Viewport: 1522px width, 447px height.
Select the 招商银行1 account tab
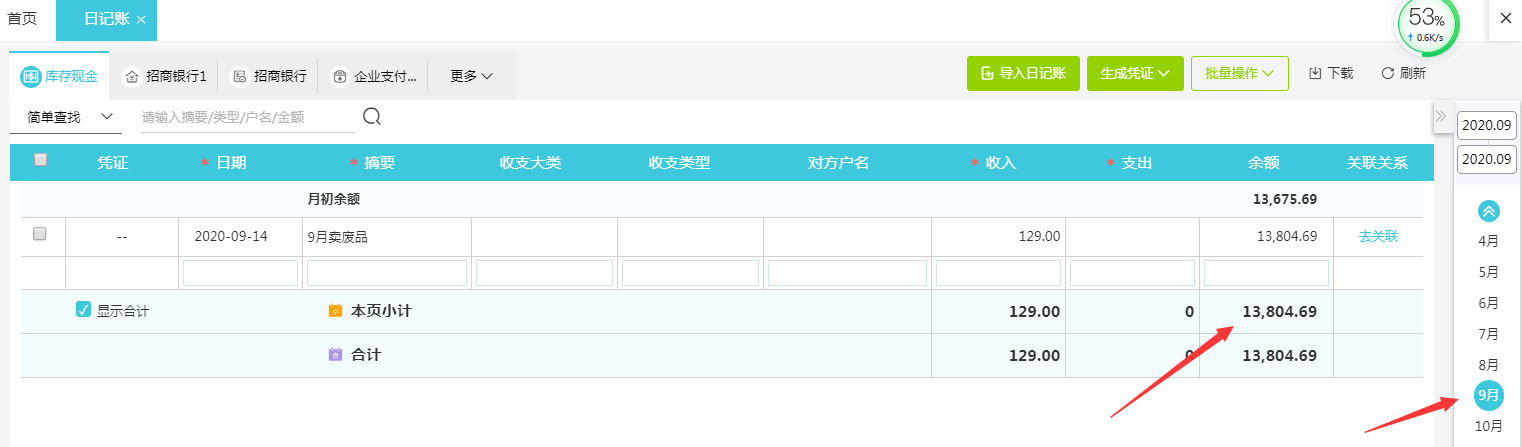pyautogui.click(x=164, y=76)
